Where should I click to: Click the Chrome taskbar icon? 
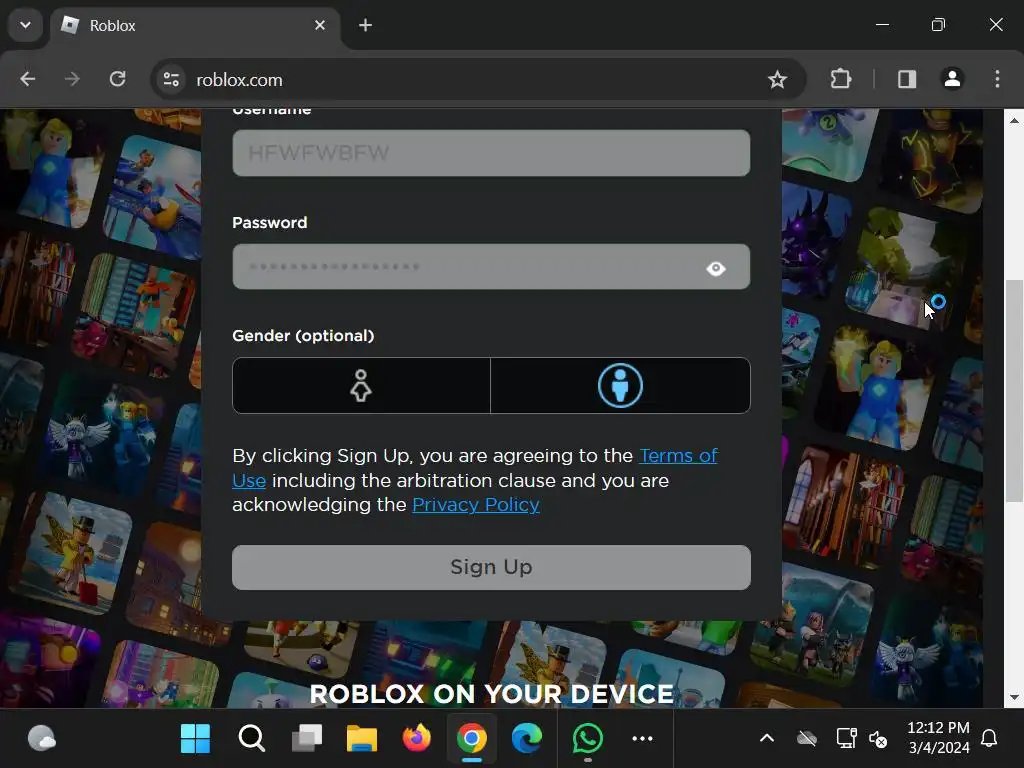[472, 739]
